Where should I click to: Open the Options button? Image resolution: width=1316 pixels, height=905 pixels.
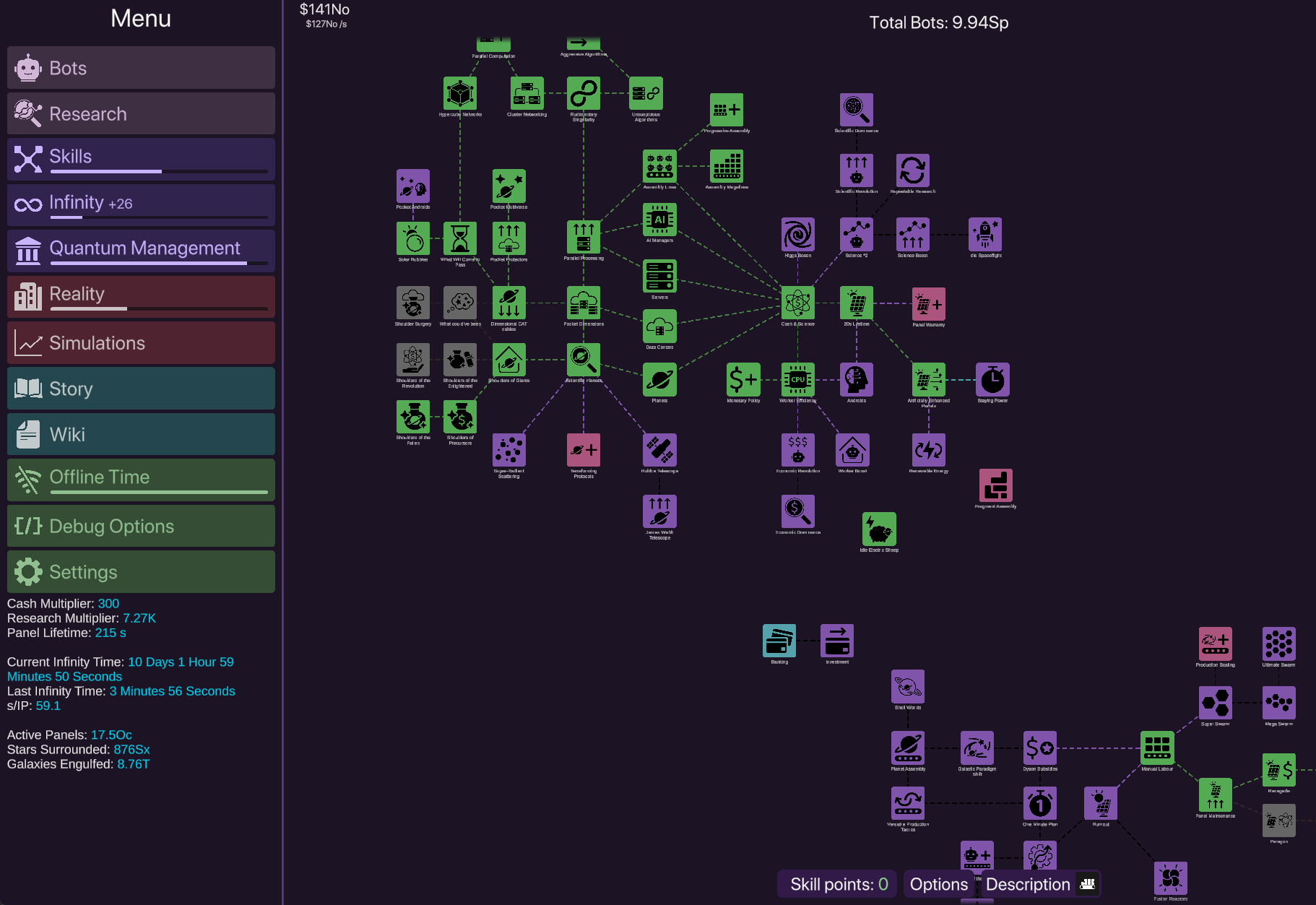[938, 884]
